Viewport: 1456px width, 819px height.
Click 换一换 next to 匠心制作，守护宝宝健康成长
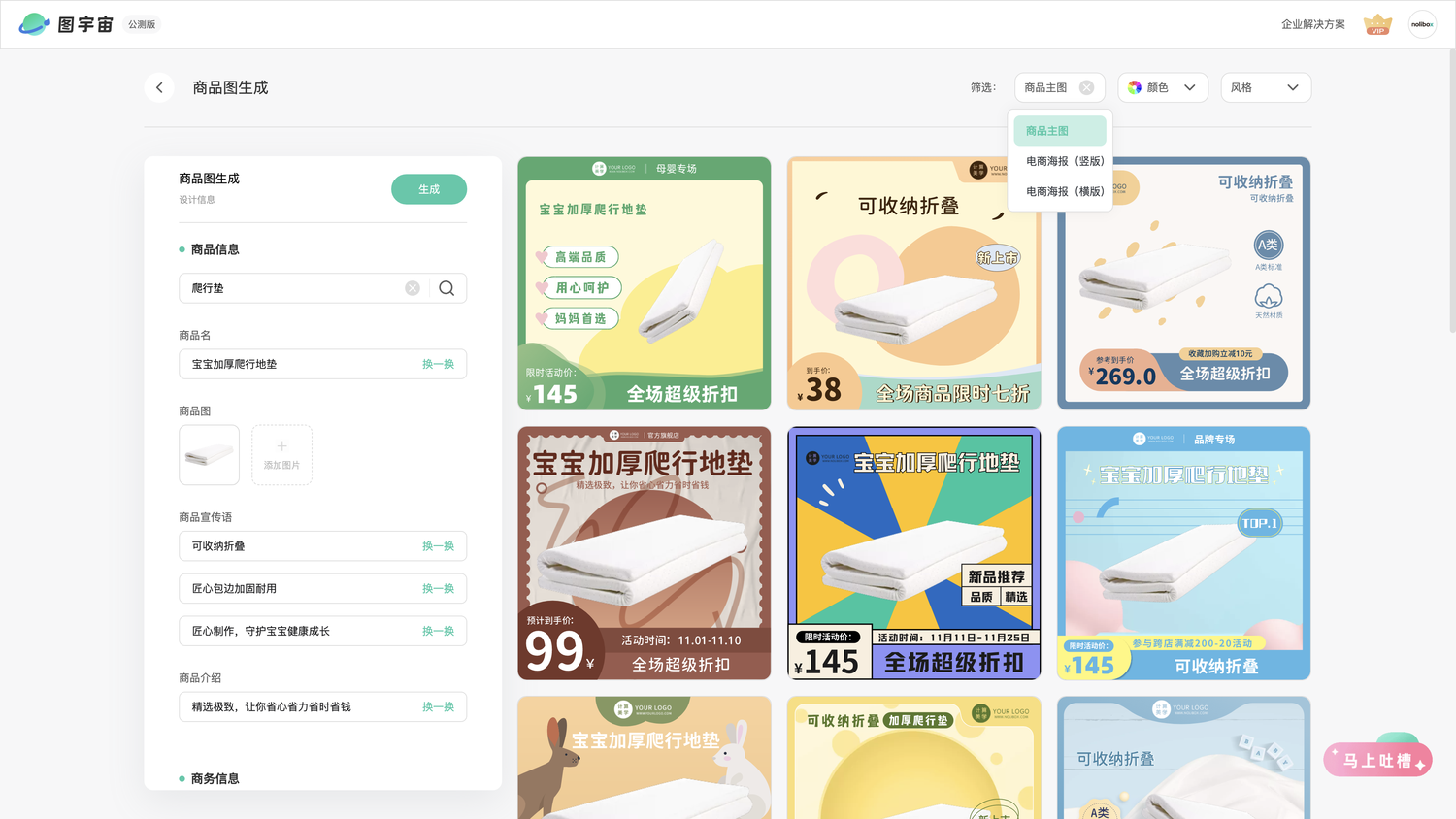tap(438, 631)
